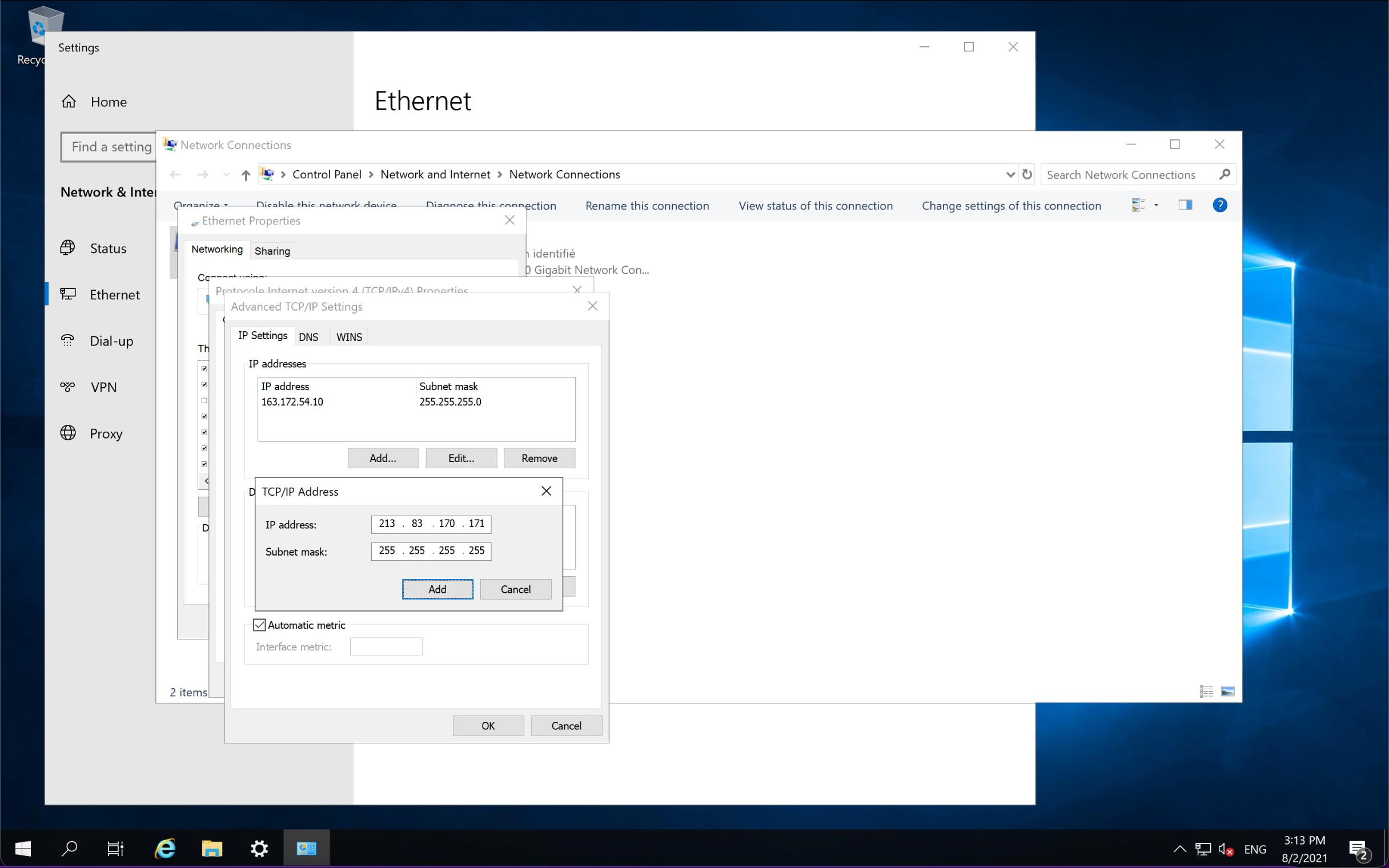Expand the address bar history dropdown
The height and width of the screenshot is (868, 1389).
pos(1010,175)
